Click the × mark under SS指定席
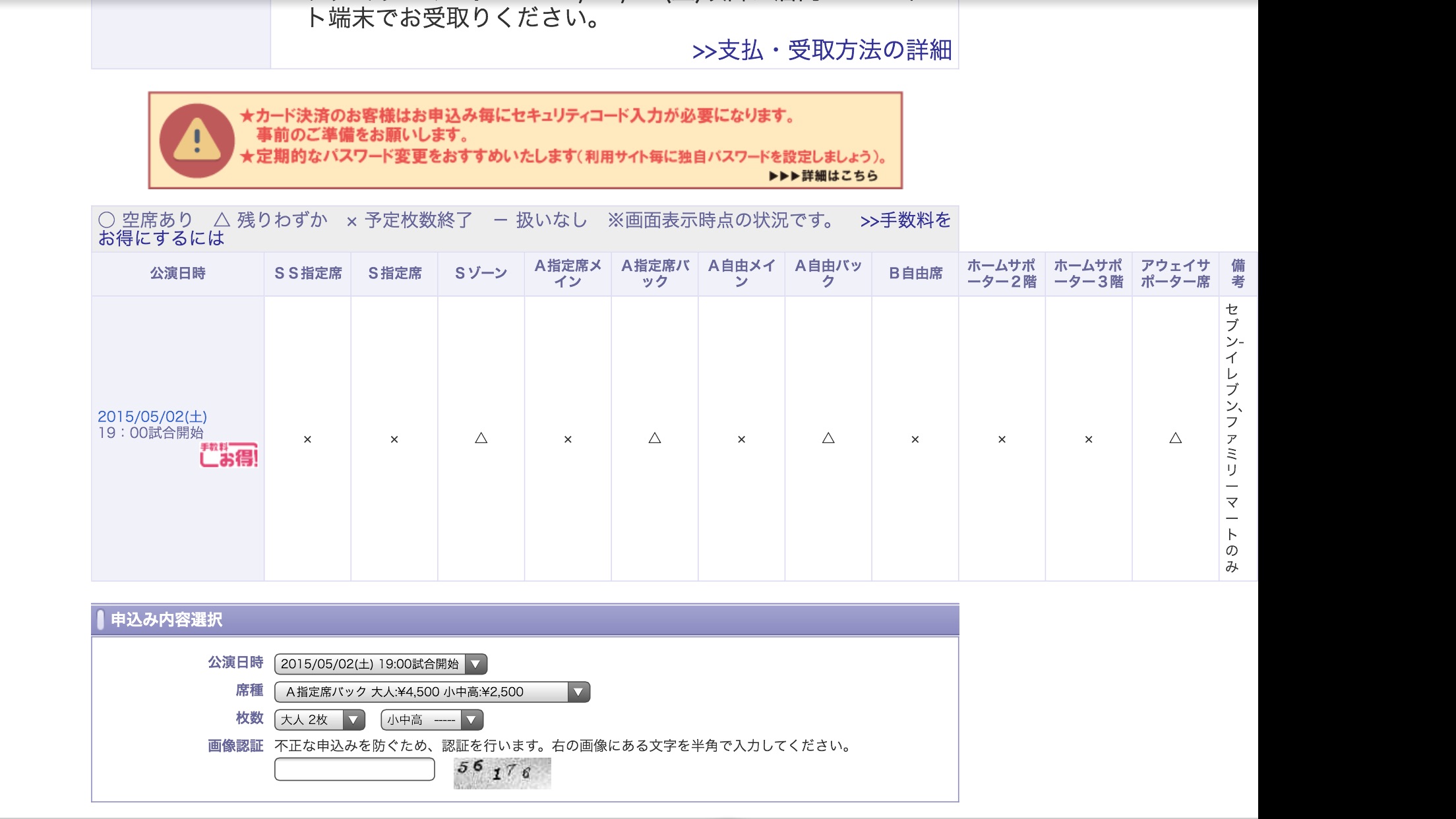 click(x=307, y=439)
